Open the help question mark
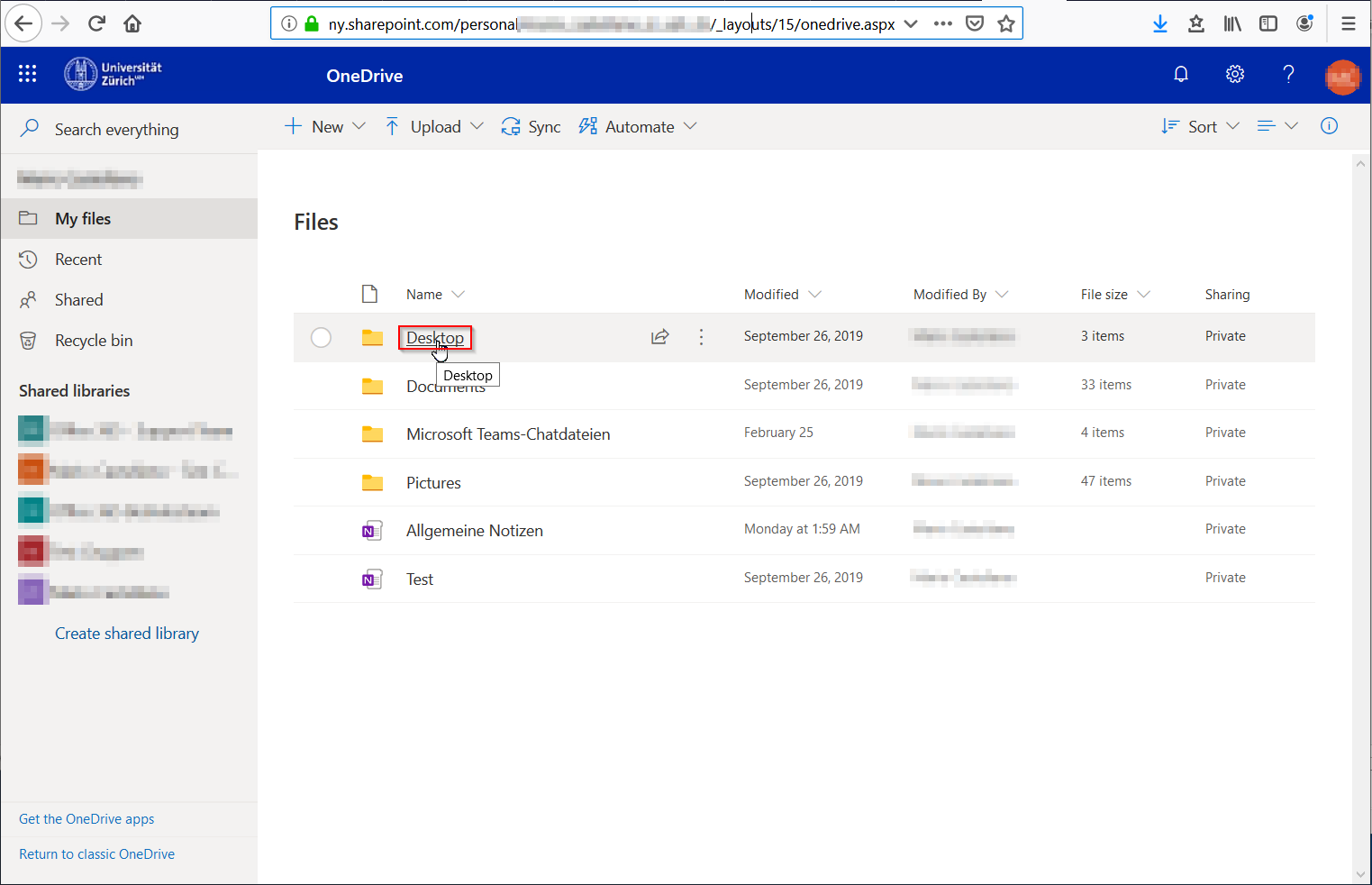The height and width of the screenshot is (885, 1372). click(1288, 74)
